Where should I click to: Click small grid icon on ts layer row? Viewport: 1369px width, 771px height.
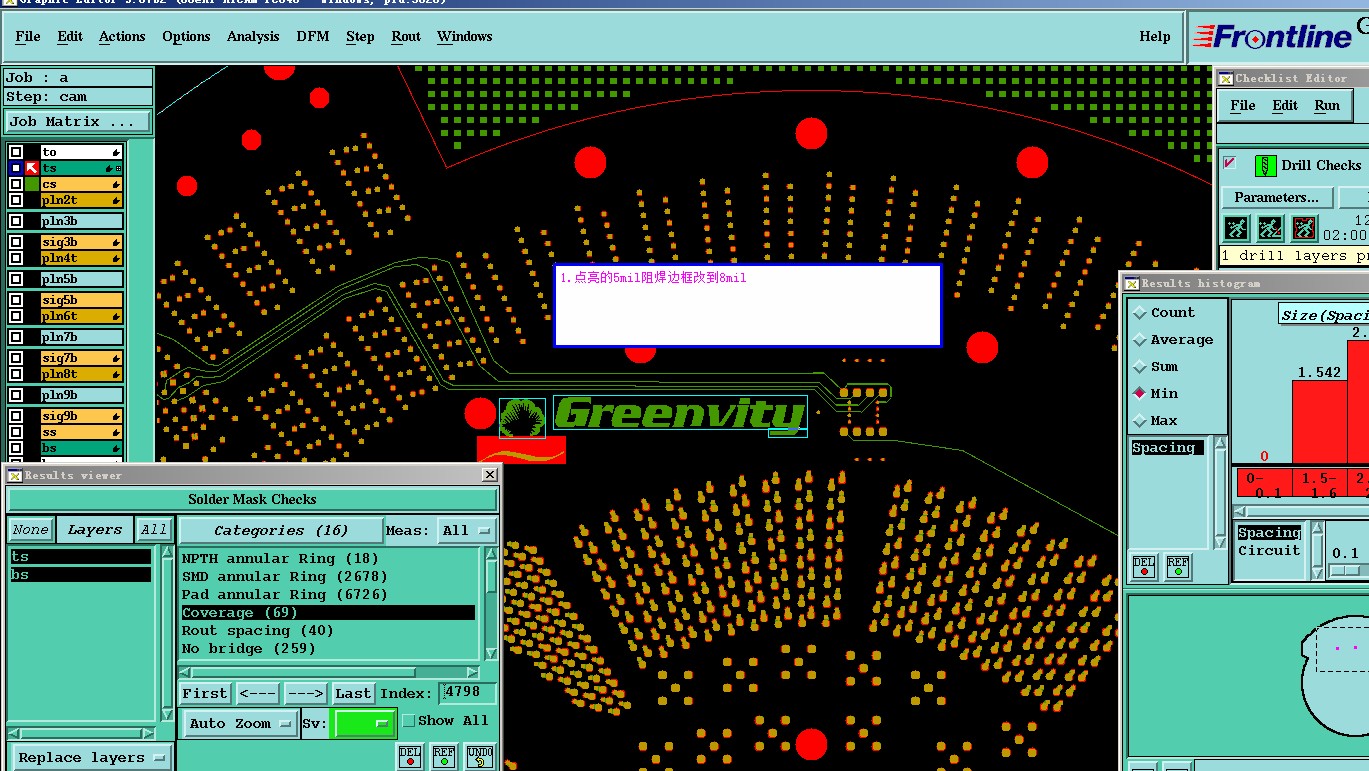[x=118, y=168]
